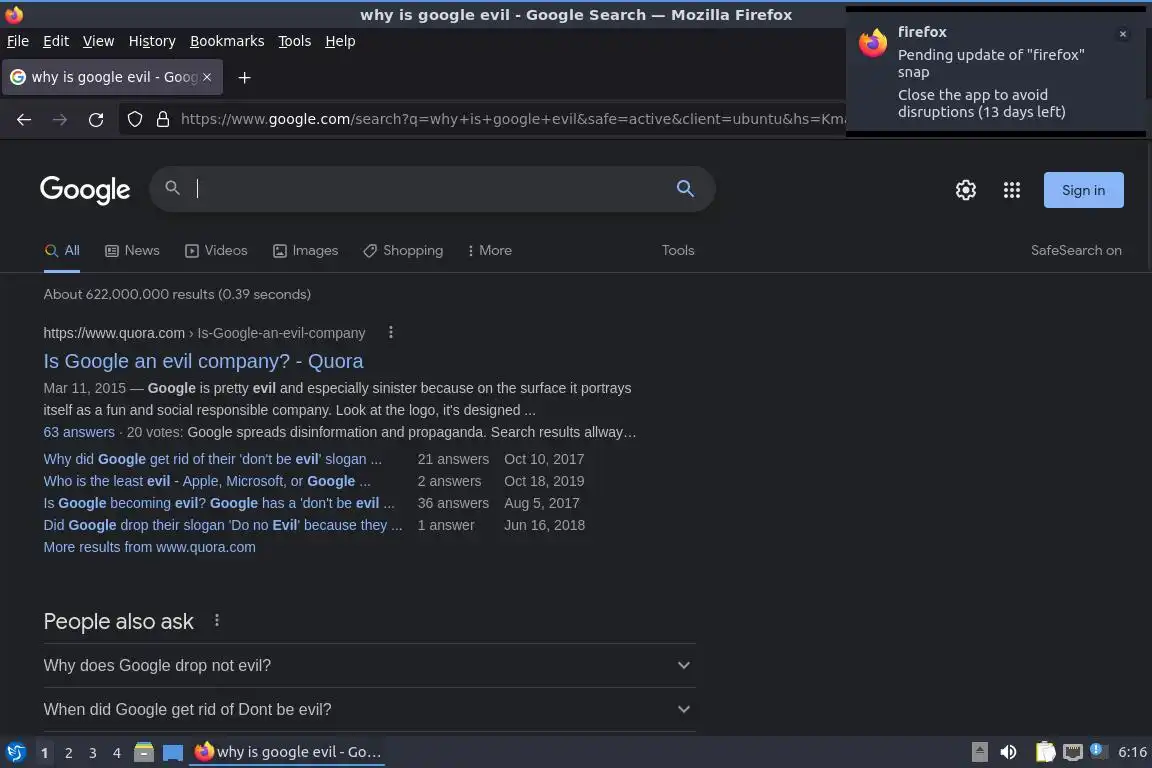Open 'More results from www.quora.com'
The image size is (1152, 768).
(149, 547)
